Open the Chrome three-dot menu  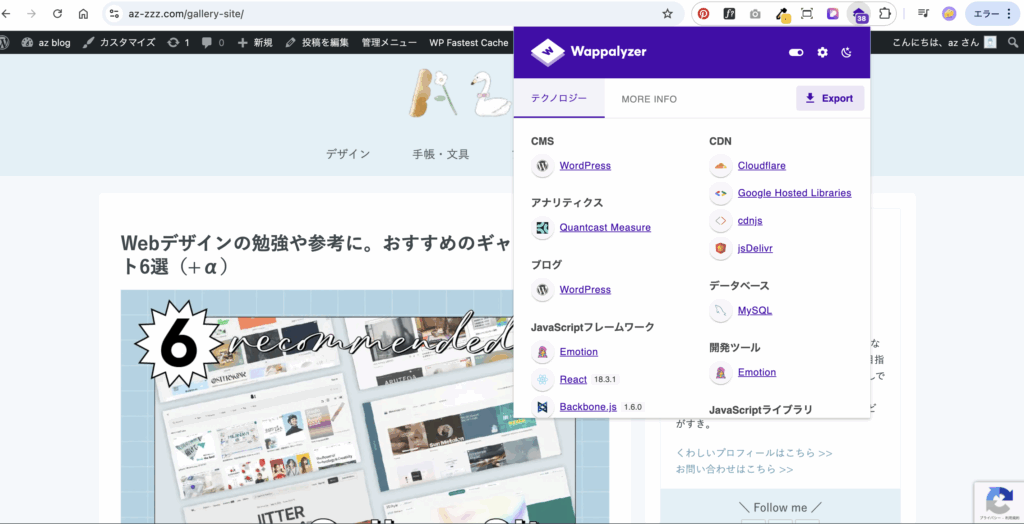coord(1008,14)
